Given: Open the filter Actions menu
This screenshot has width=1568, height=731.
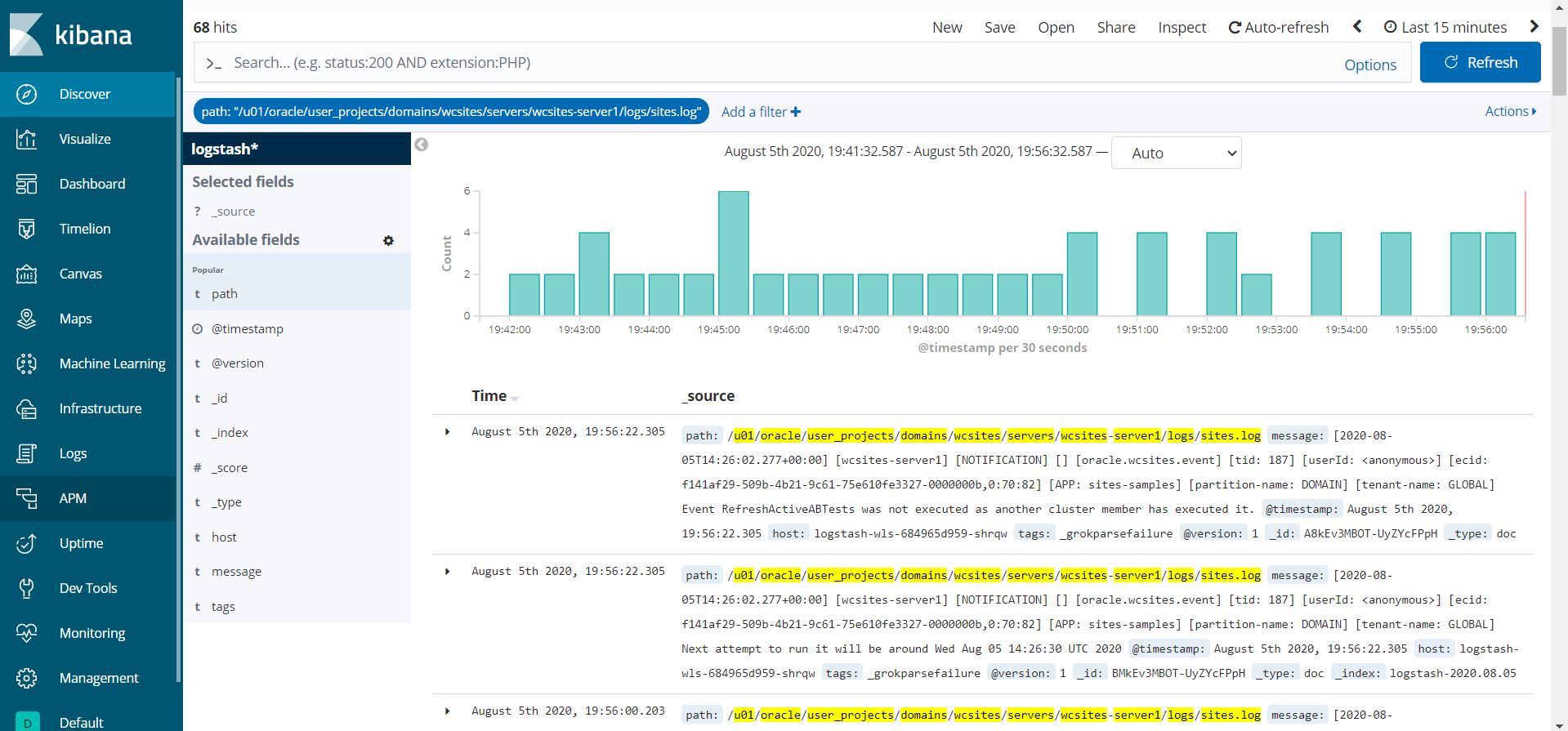Looking at the screenshot, I should click(1510, 111).
